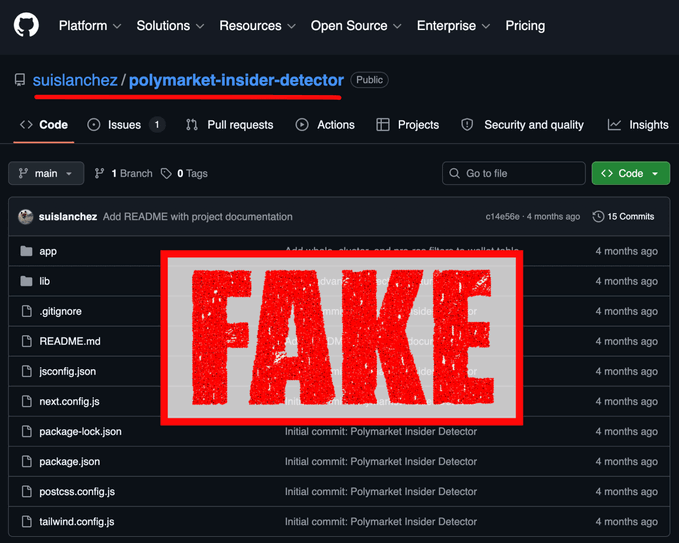679x543 pixels.
Task: Click the Issues count badge showing 1
Action: (157, 125)
